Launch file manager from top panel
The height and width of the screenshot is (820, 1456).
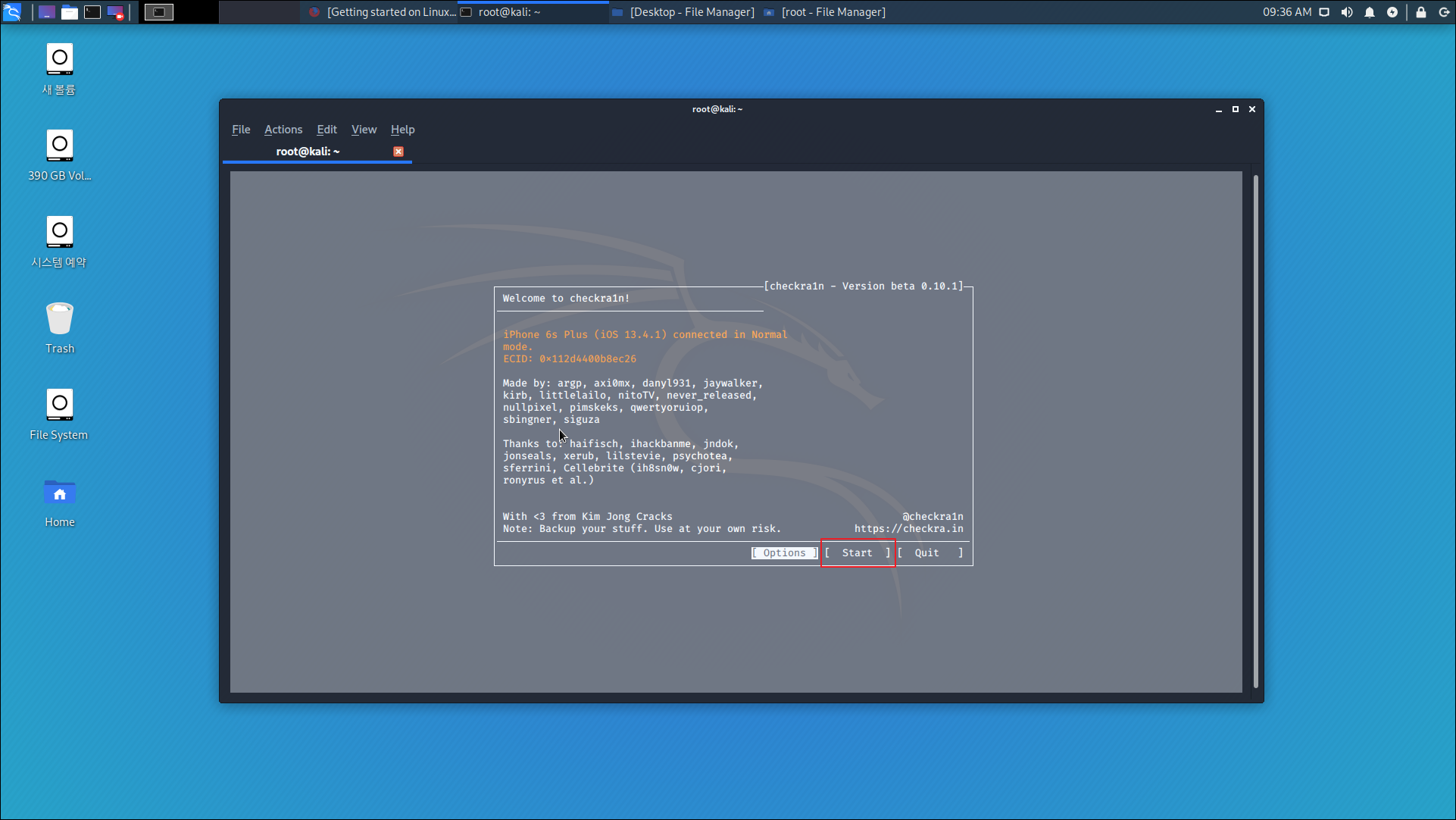(x=70, y=12)
